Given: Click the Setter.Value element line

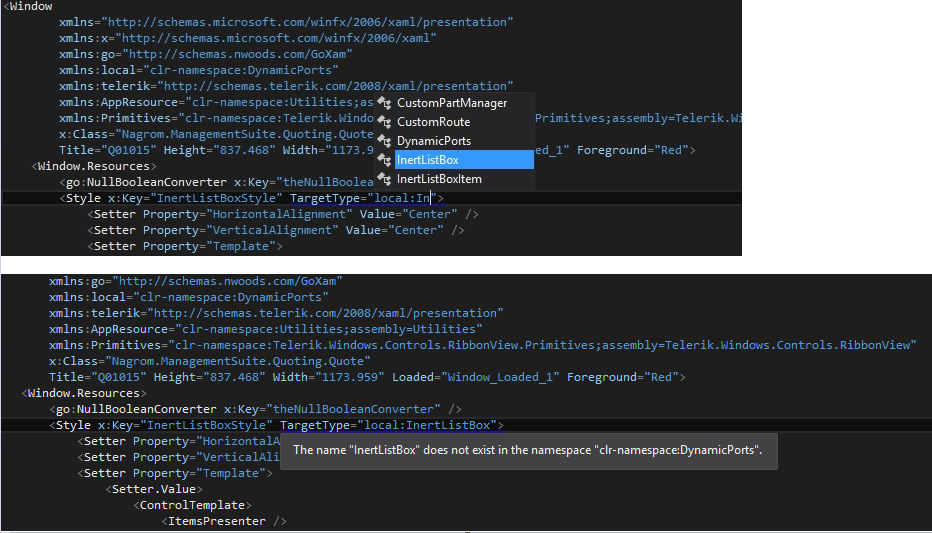Looking at the screenshot, I should point(154,489).
